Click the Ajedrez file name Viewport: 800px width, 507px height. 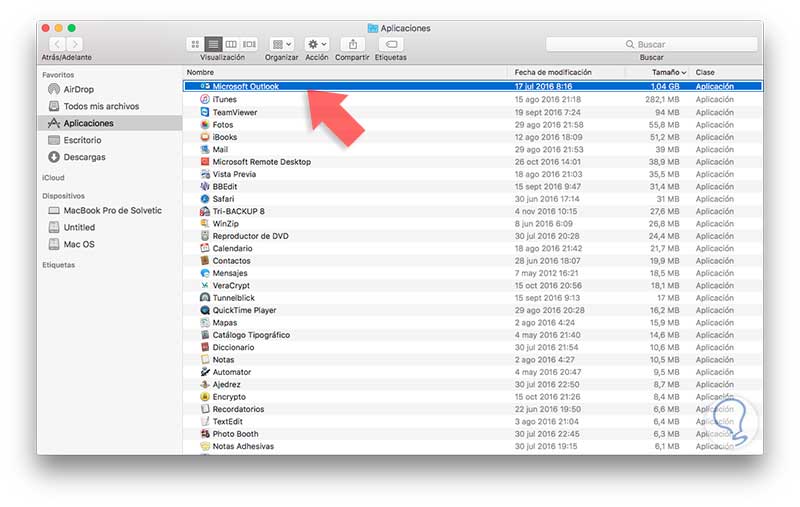[227, 385]
